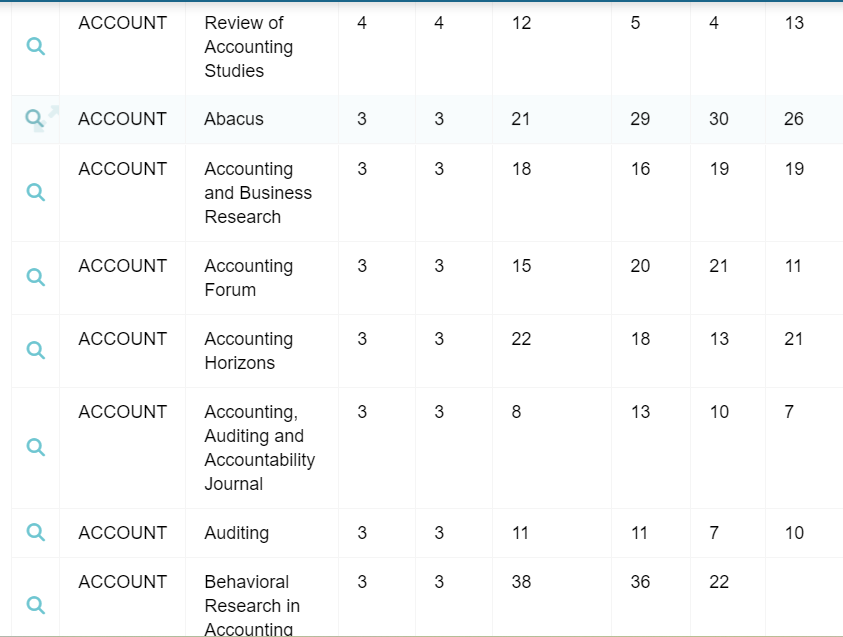The width and height of the screenshot is (843, 637).
Task: Click Behavioral Research in Accounting title
Action: tap(251, 606)
